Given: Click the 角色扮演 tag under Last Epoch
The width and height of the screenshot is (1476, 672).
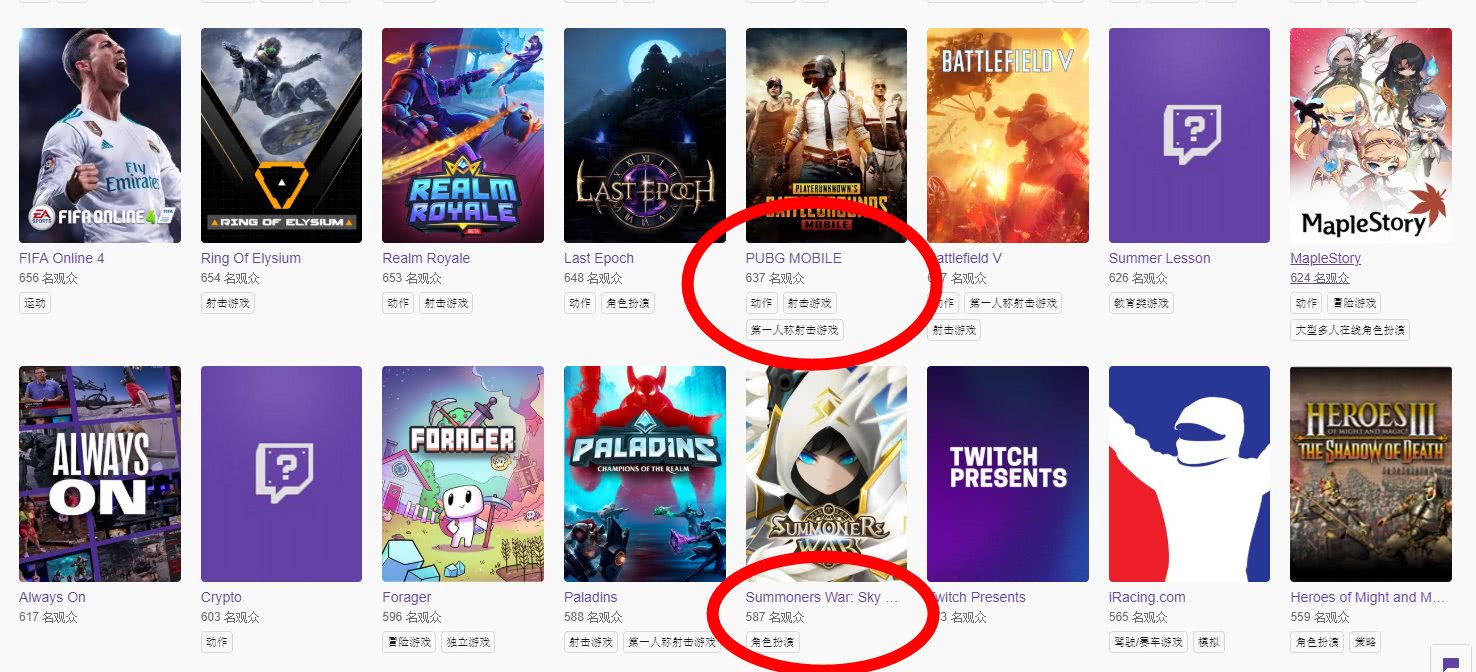Looking at the screenshot, I should click(628, 303).
